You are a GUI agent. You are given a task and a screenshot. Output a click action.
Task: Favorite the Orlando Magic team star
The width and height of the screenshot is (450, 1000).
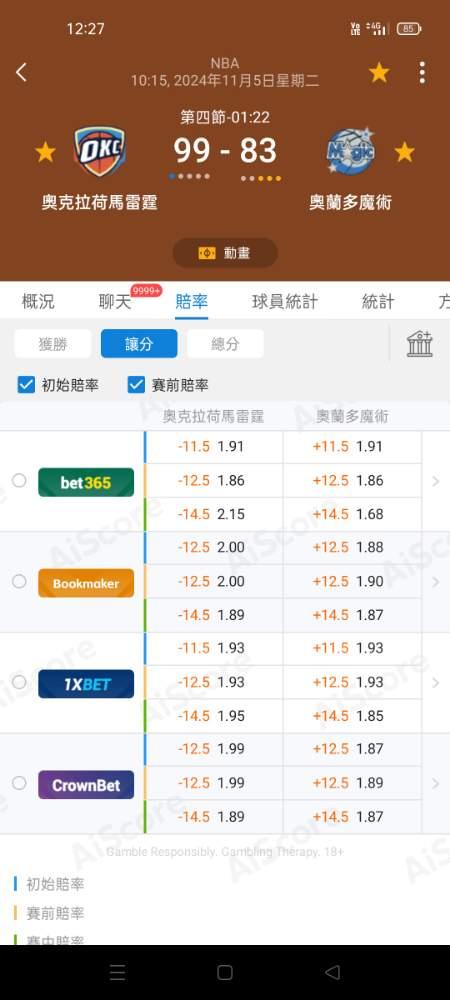coord(405,152)
